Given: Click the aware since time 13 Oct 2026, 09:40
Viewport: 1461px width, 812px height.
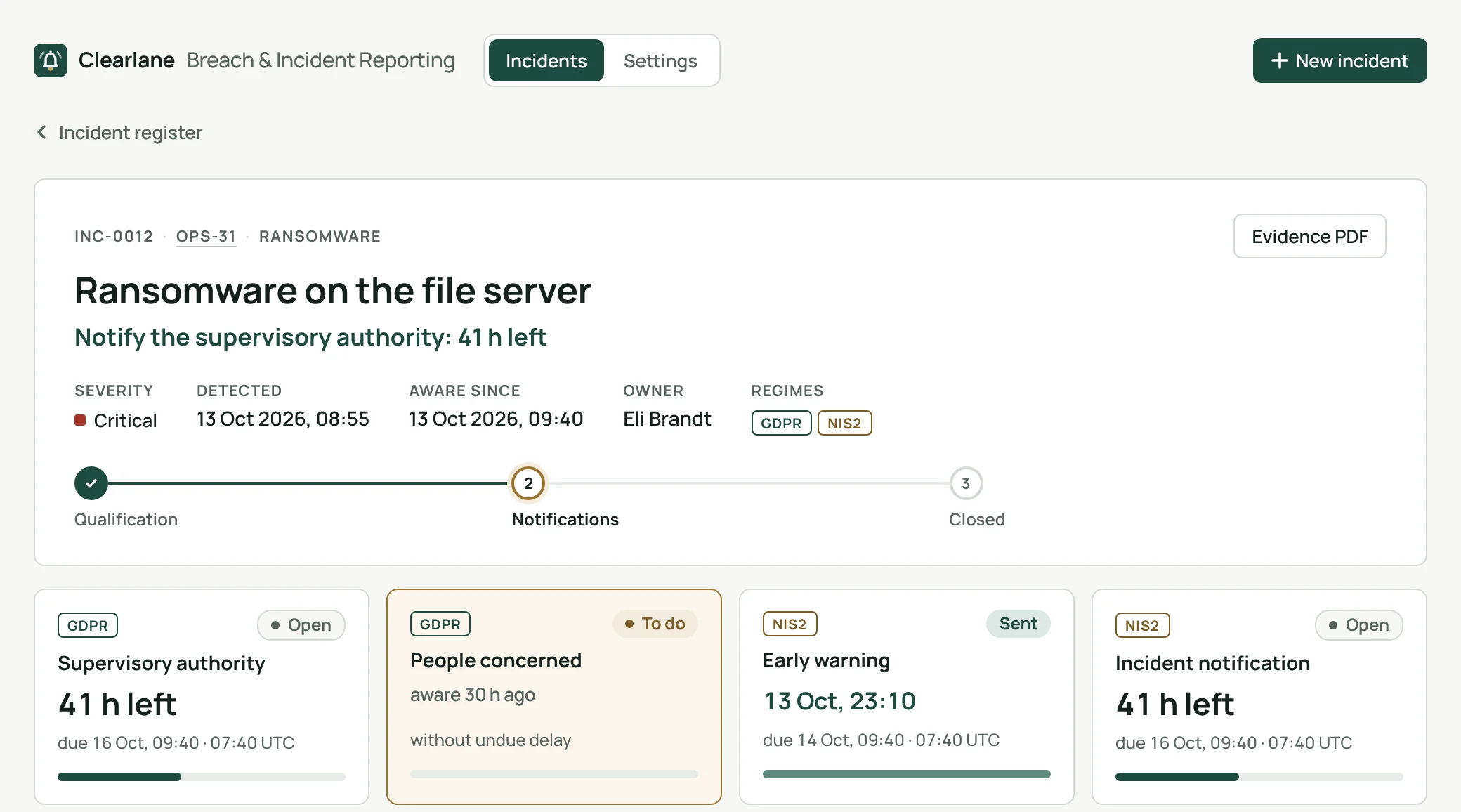Looking at the screenshot, I should point(496,419).
